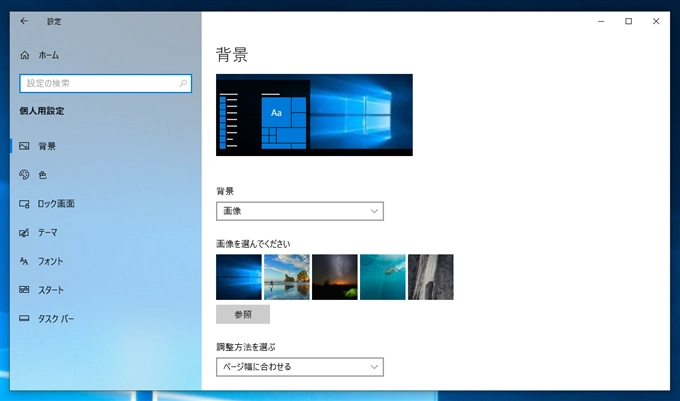The width and height of the screenshot is (680, 401).
Task: Select the ロック画面 monitor-lock icon
Action: point(24,204)
